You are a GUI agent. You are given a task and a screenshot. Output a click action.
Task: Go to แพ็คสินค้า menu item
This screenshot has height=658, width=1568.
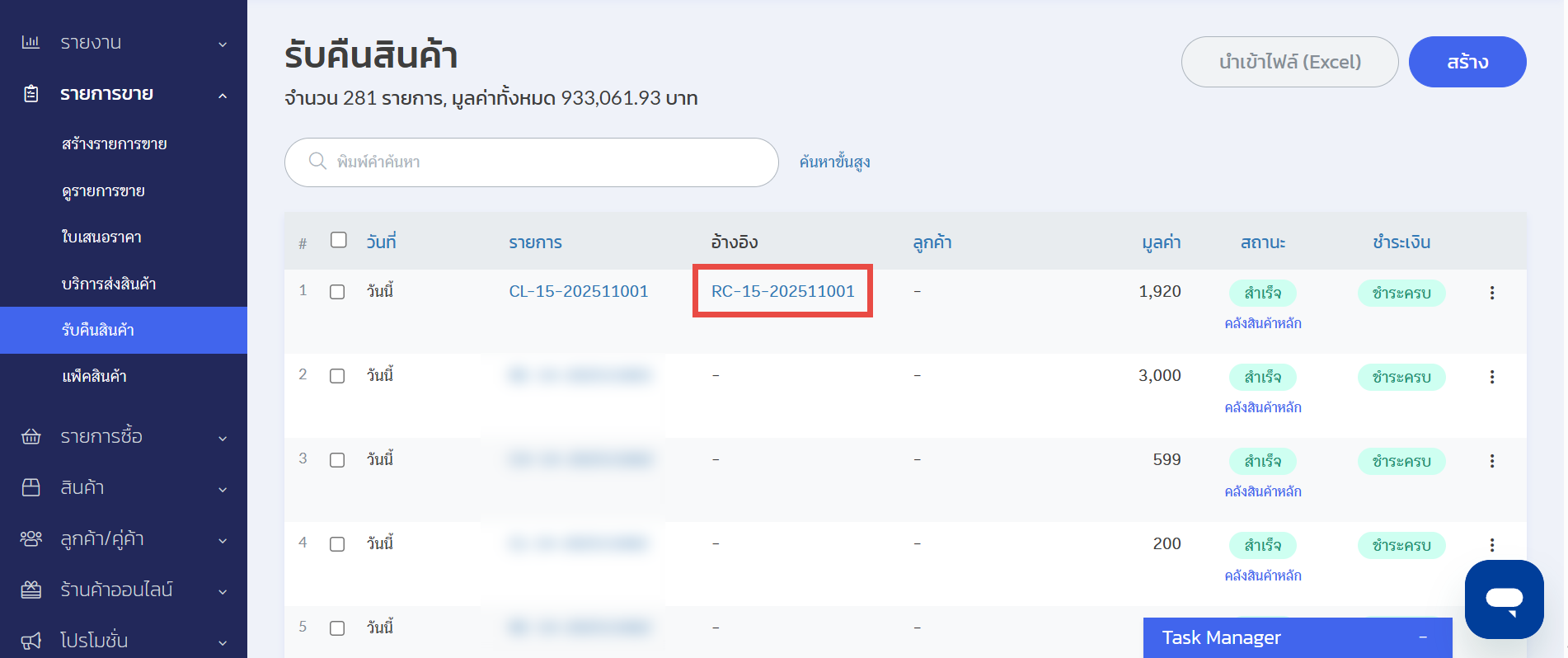click(x=94, y=376)
